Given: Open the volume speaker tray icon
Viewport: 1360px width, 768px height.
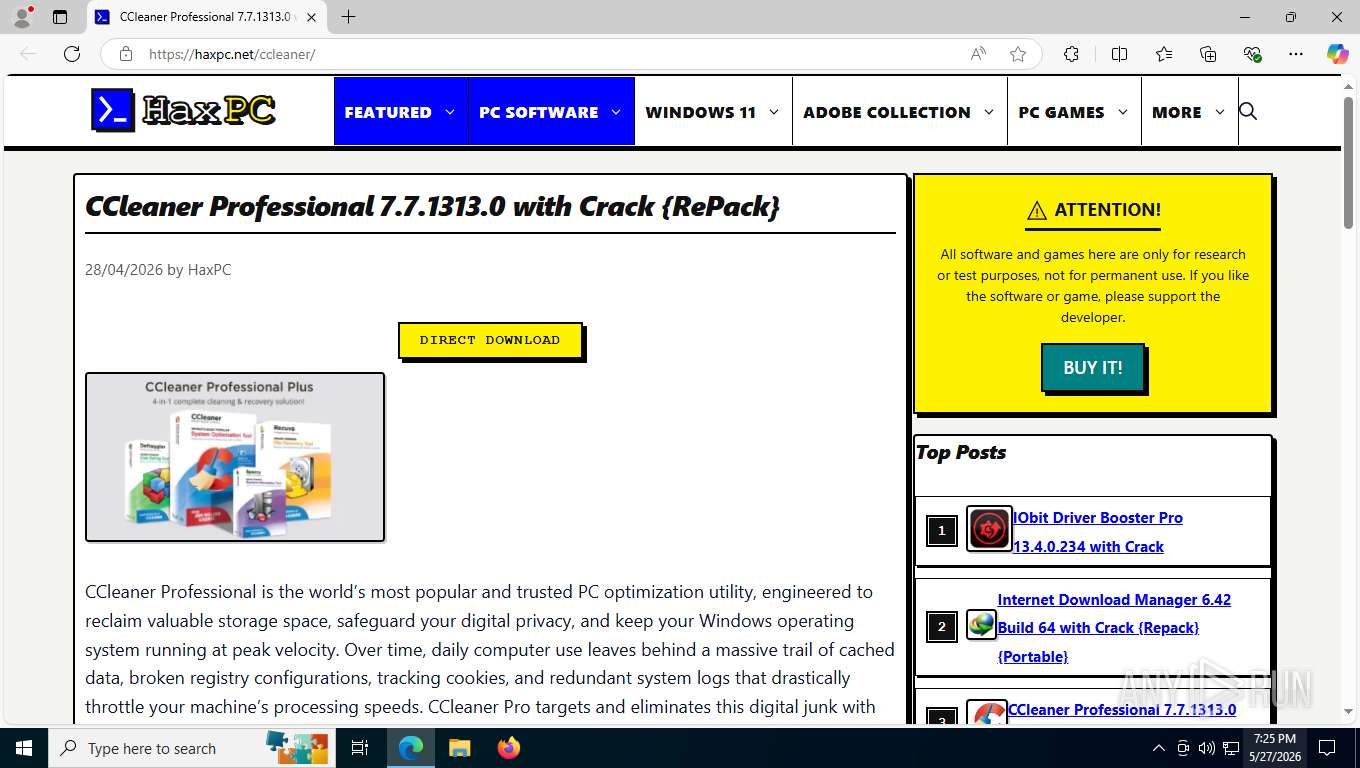Looking at the screenshot, I should coord(1207,748).
